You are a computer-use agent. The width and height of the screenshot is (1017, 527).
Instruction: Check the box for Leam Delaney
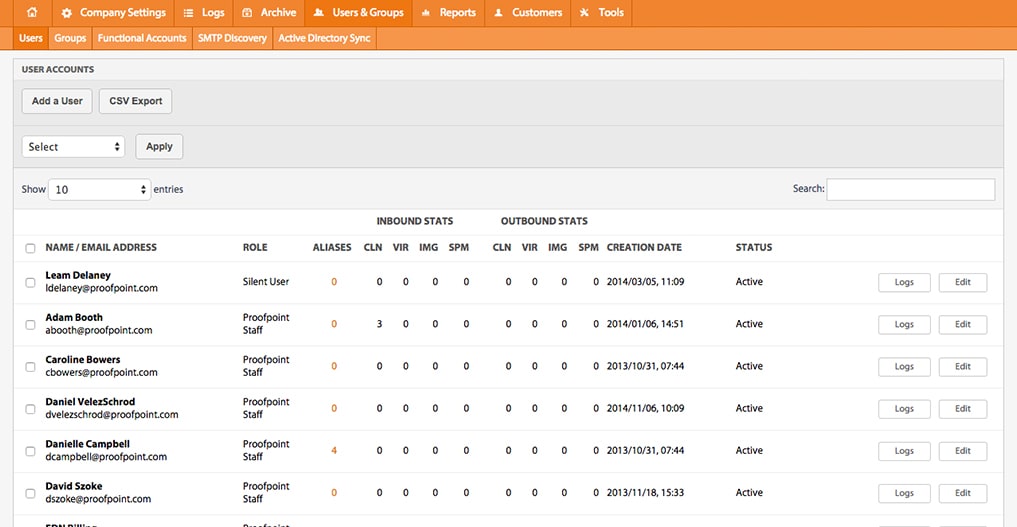pos(30,283)
